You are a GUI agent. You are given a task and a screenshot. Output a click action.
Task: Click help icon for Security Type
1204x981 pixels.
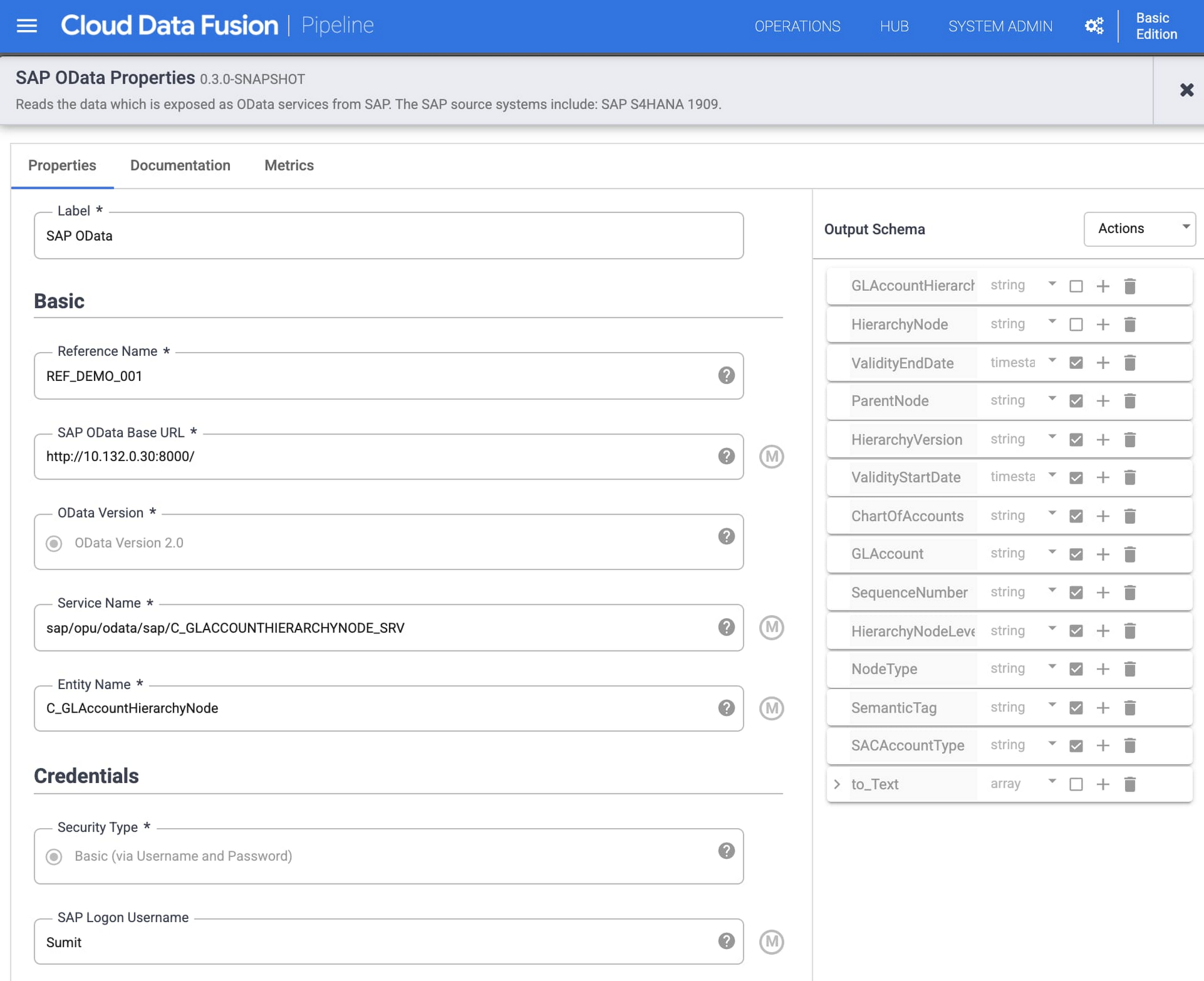pos(726,850)
